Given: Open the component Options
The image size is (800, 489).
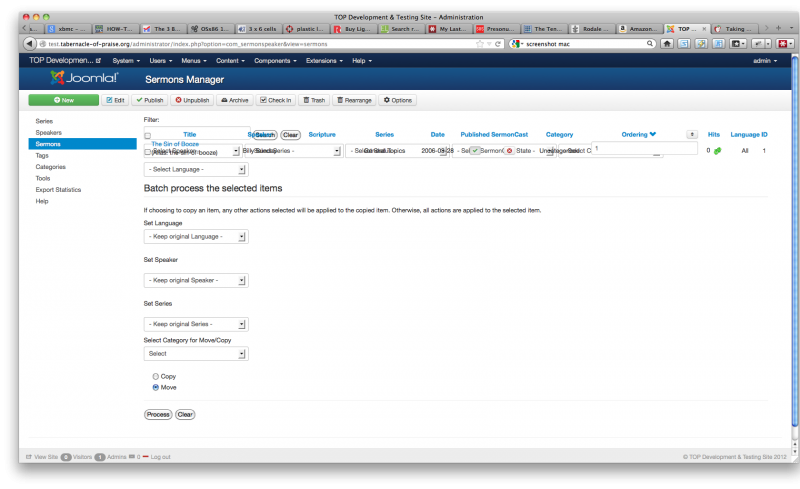Looking at the screenshot, I should coord(397,100).
